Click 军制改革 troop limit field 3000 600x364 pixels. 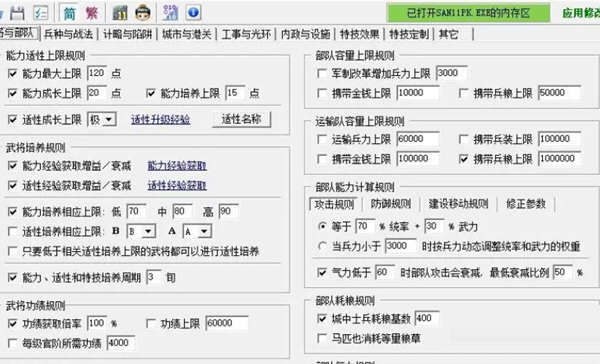(x=452, y=73)
